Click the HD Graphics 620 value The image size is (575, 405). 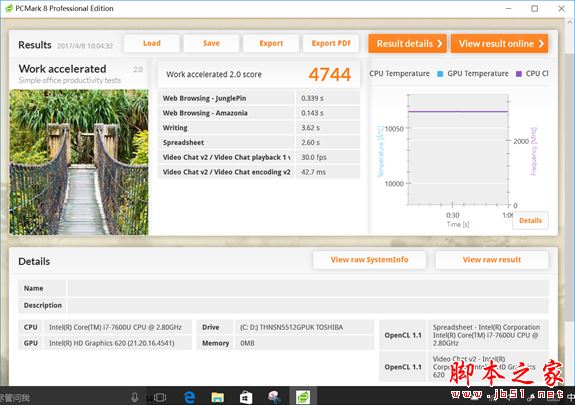[111, 343]
